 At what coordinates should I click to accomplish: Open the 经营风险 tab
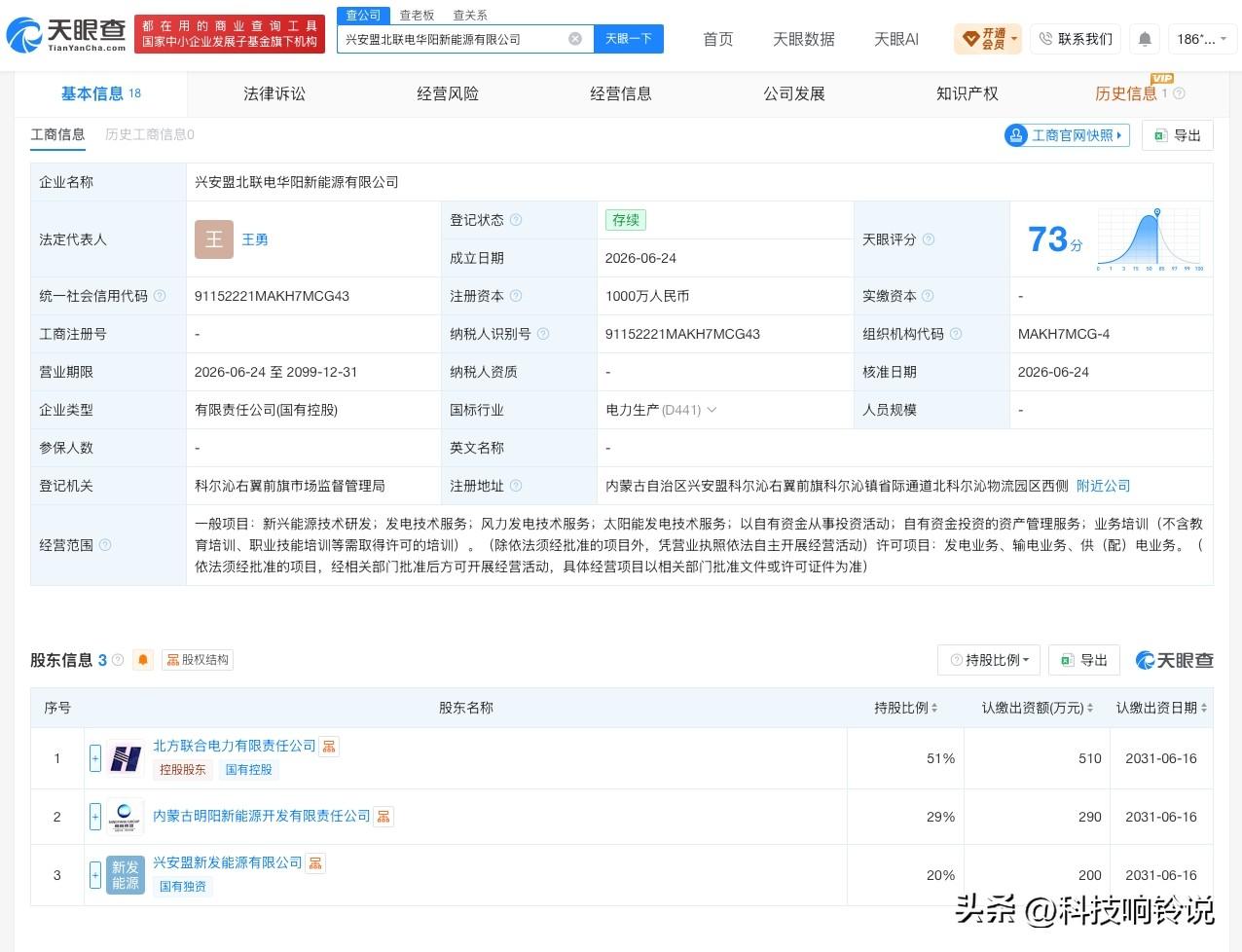point(448,93)
